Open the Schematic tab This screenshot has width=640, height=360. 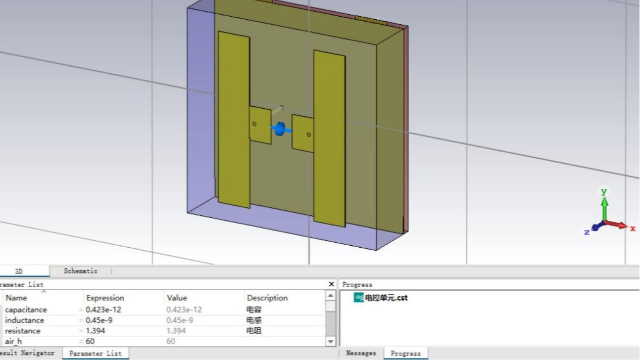[80, 271]
